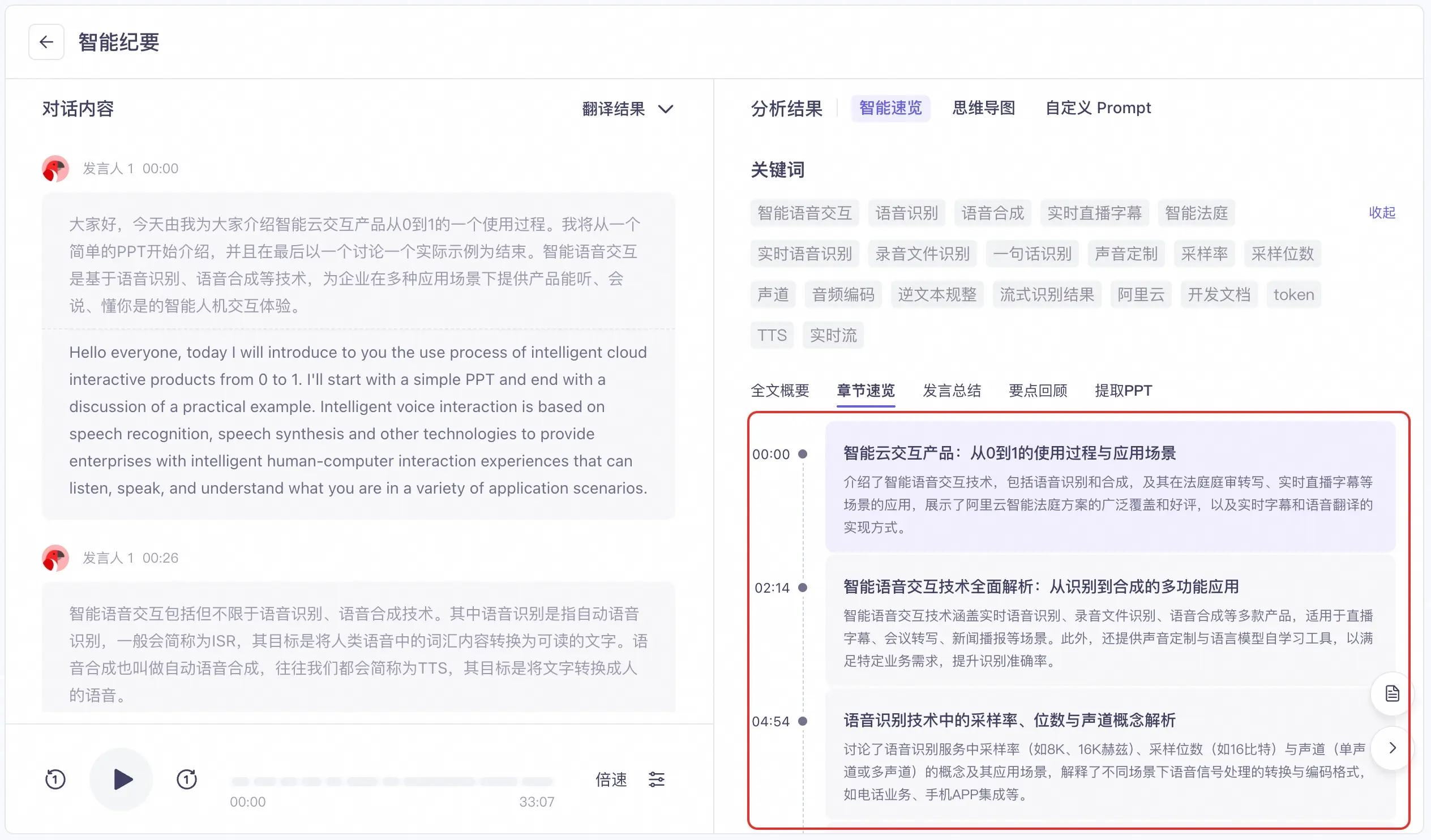Open the 倍速 playback speed menu

[611, 779]
